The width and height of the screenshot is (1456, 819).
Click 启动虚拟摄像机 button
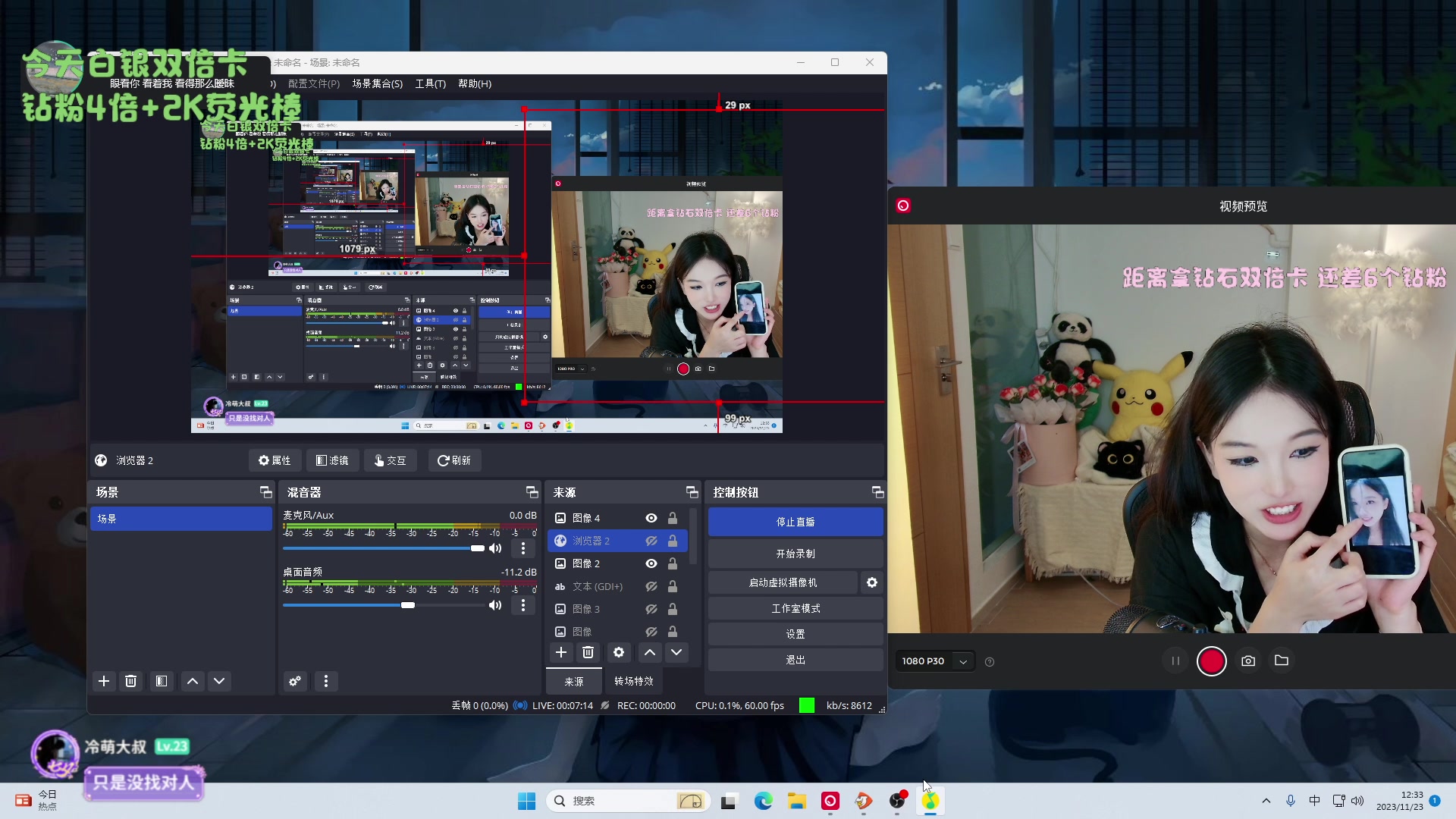click(x=783, y=582)
